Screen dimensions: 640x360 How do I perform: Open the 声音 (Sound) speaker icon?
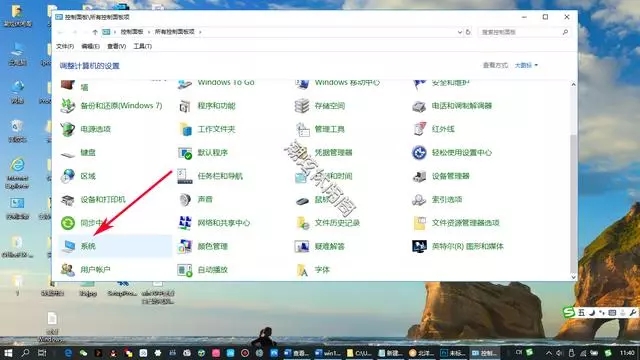click(185, 200)
